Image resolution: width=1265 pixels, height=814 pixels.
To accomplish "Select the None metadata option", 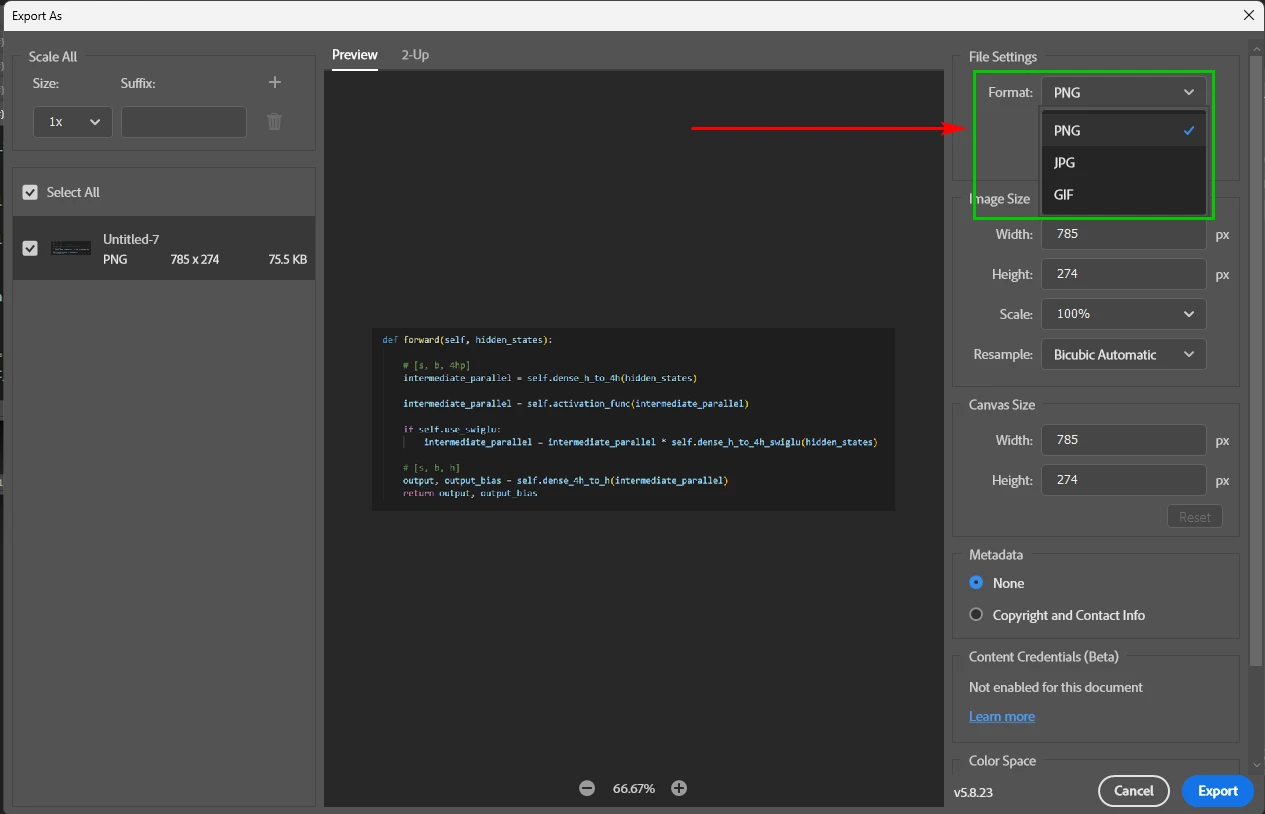I will coord(976,583).
